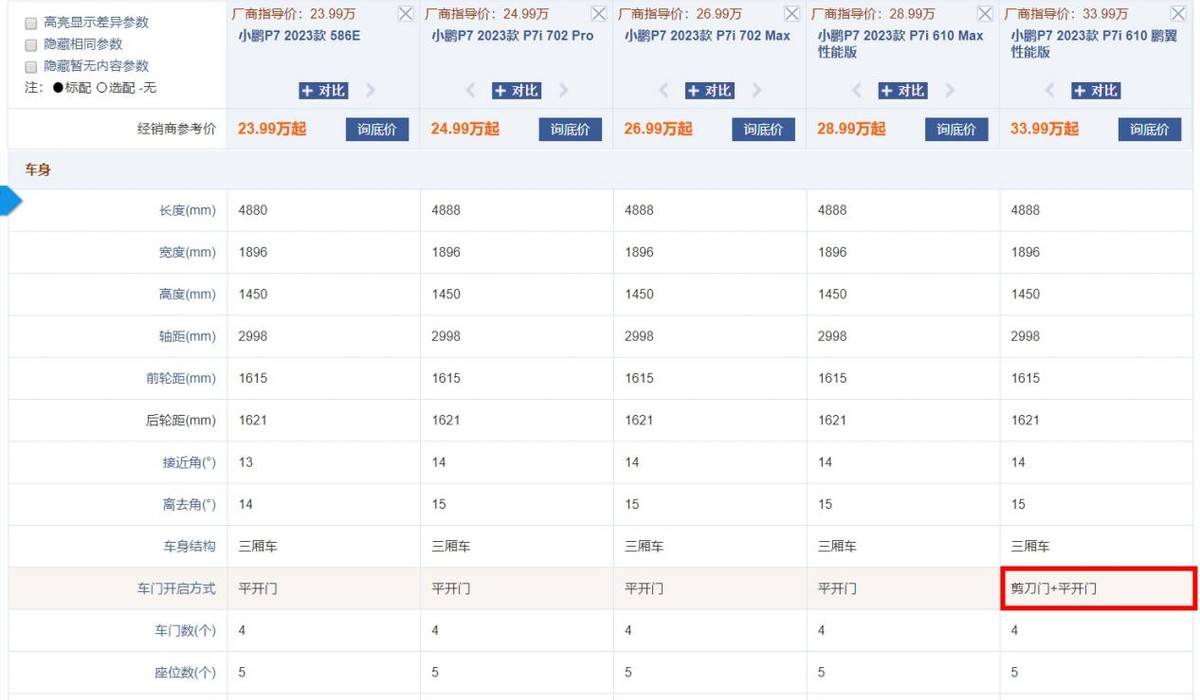Select the 后轮距(mm) row label
This screenshot has height=700, width=1200.
pyautogui.click(x=181, y=420)
